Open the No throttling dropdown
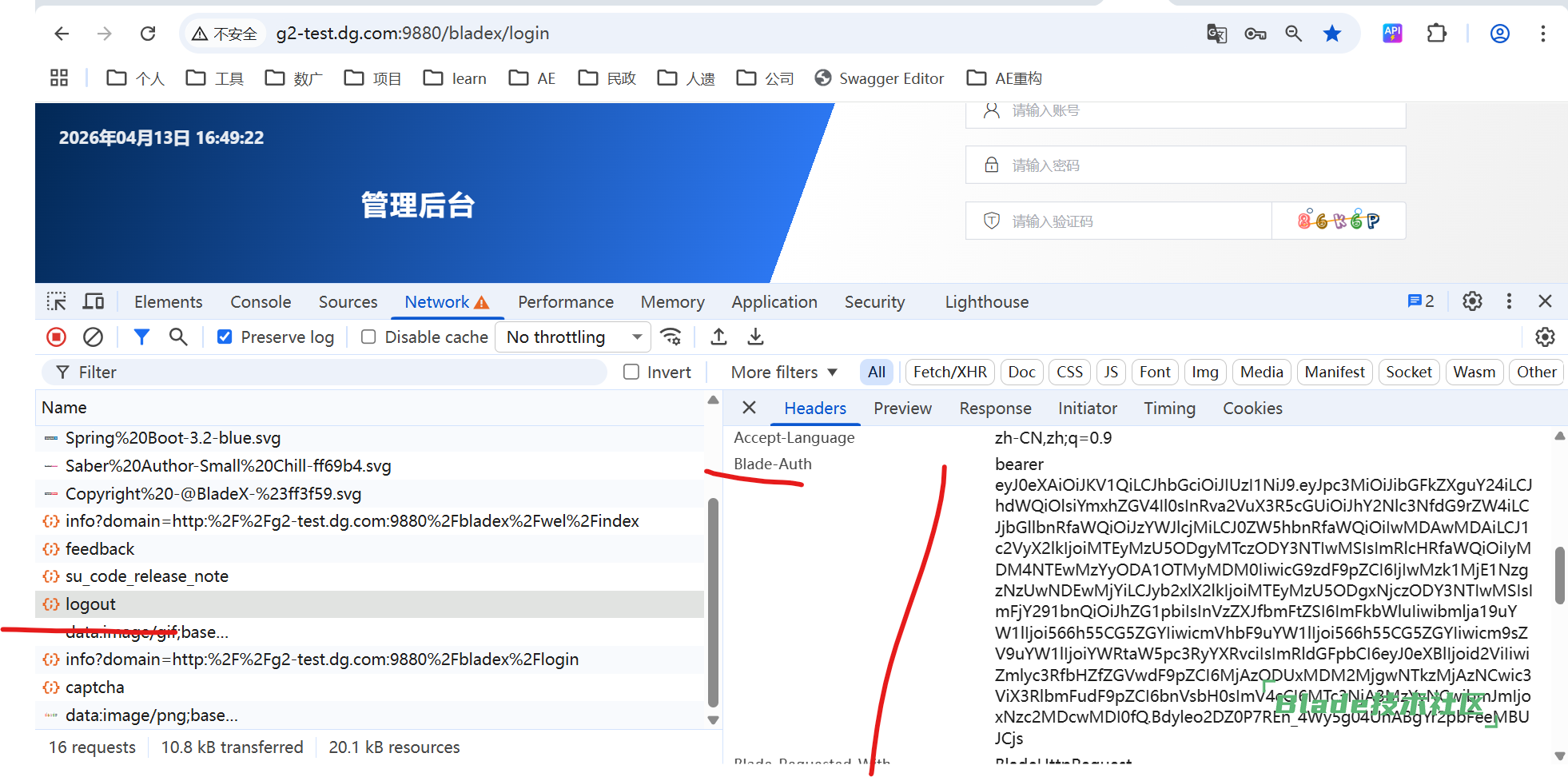The width and height of the screenshot is (1568, 777). 573,337
